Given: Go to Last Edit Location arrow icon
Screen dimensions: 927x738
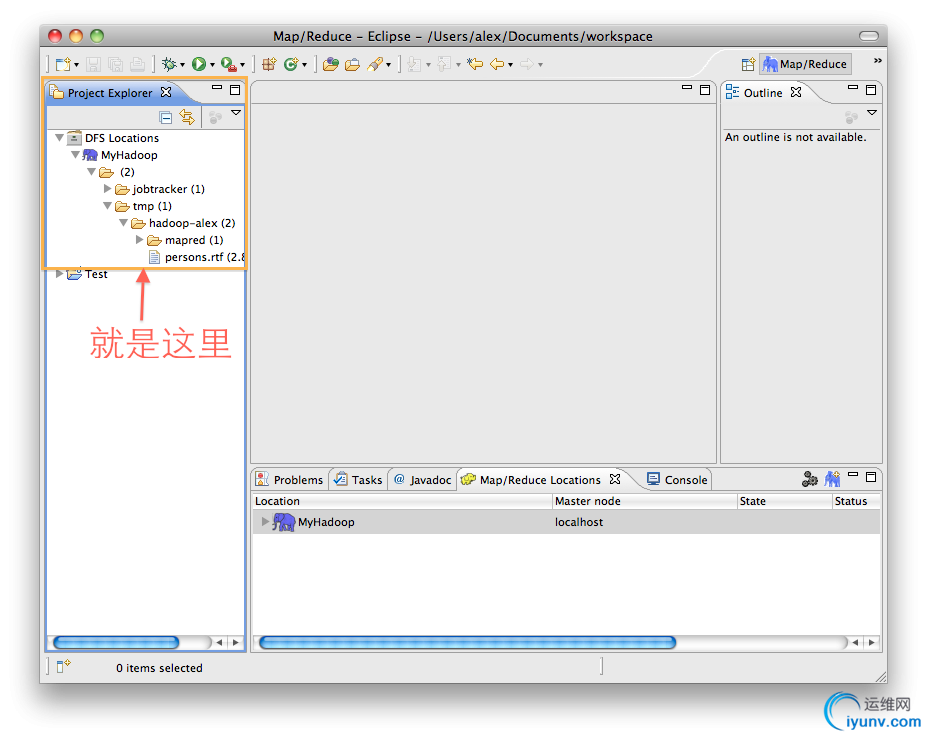Looking at the screenshot, I should (475, 64).
